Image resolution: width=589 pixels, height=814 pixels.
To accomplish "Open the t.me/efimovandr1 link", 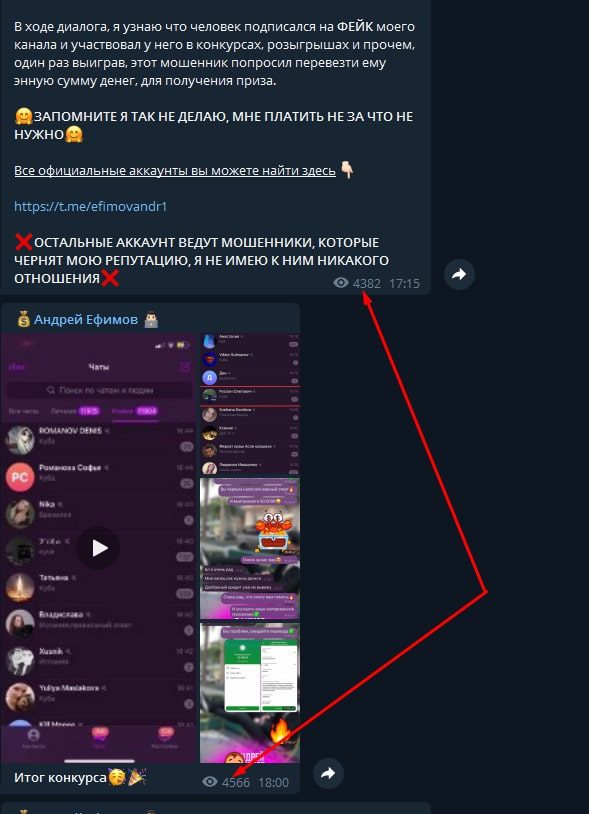I will [x=91, y=207].
